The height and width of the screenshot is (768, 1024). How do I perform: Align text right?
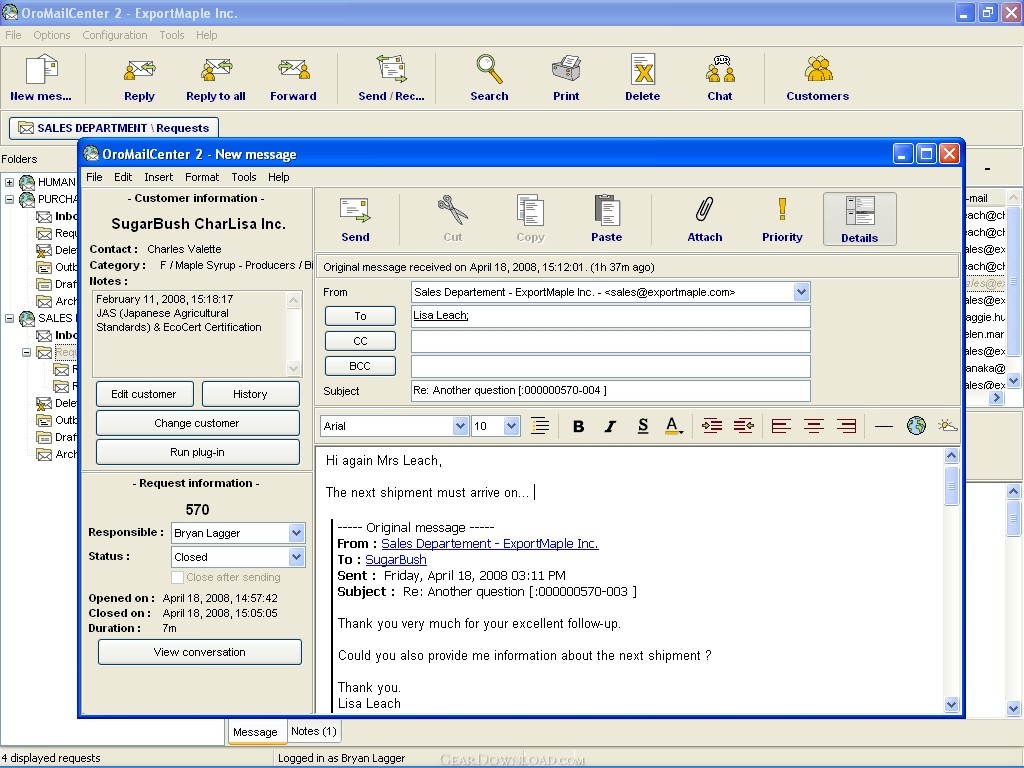click(846, 426)
